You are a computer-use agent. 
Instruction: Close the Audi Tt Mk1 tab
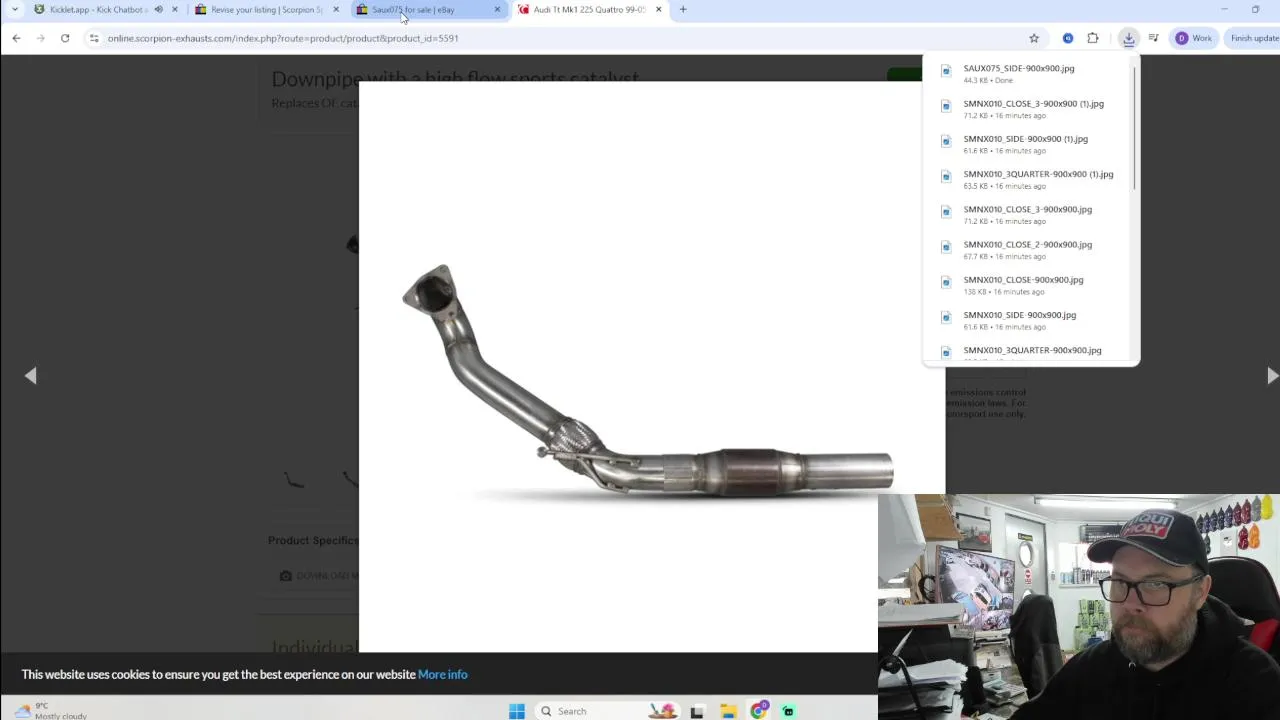click(658, 10)
